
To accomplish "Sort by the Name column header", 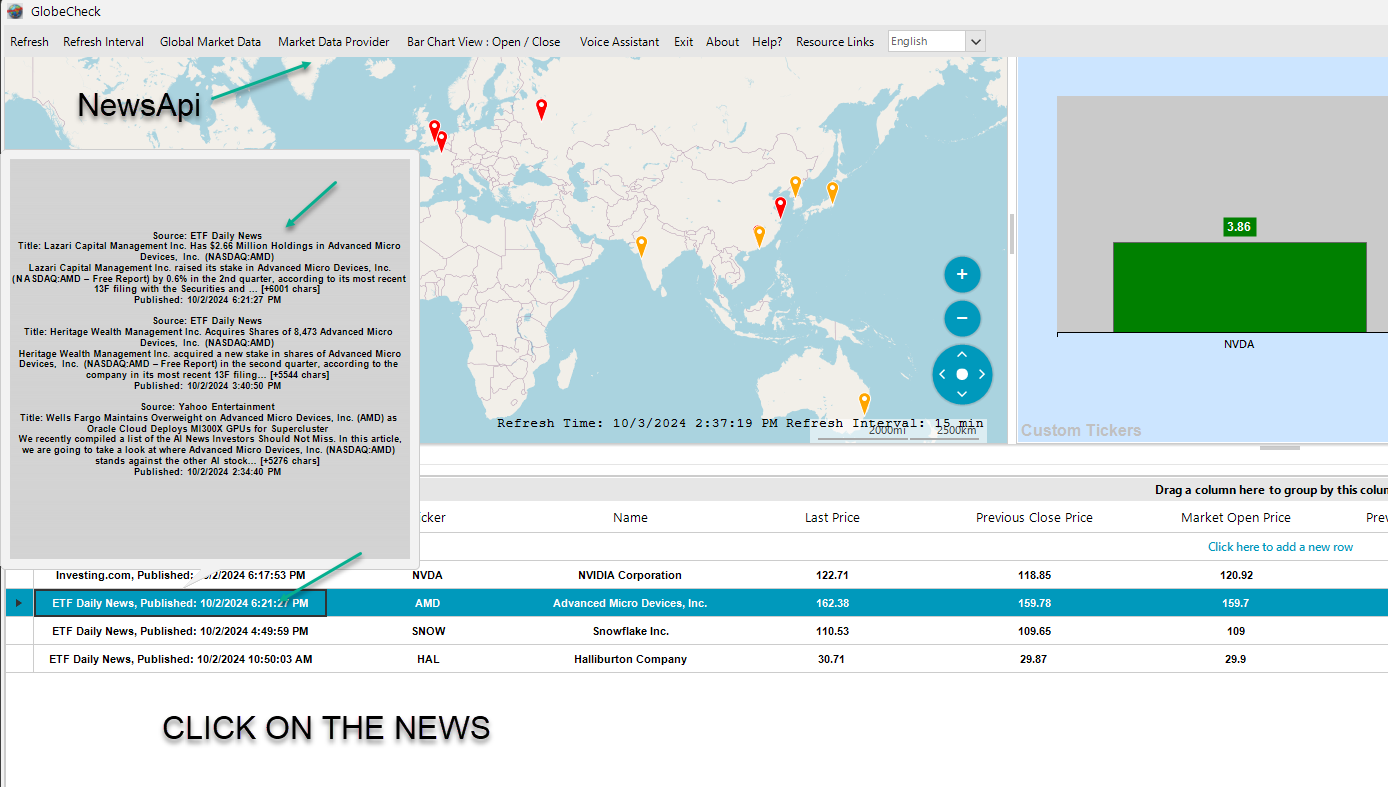I will tap(630, 518).
